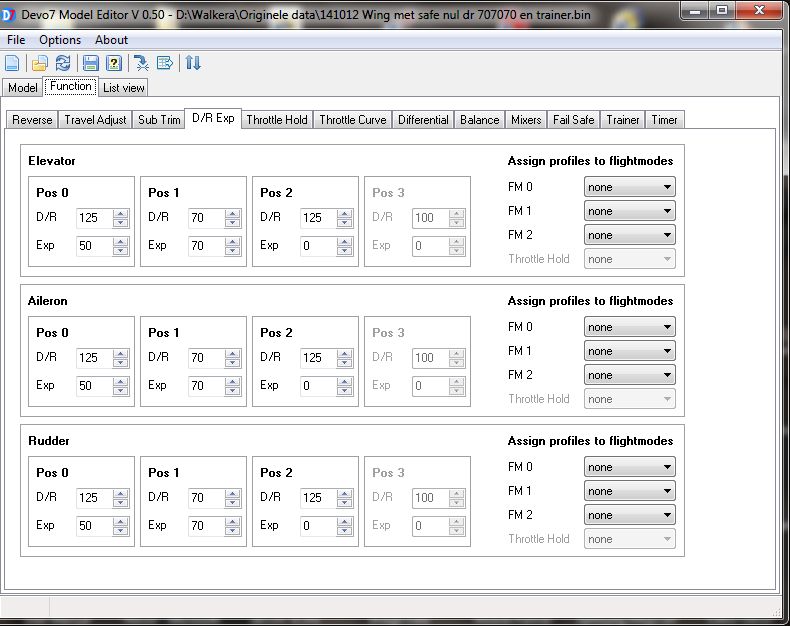Open the File menu
The image size is (790, 626).
coord(16,40)
